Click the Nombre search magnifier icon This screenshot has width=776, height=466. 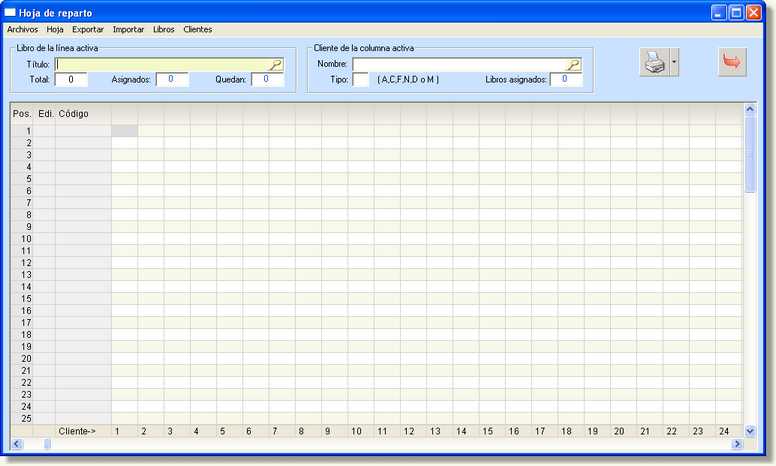573,65
